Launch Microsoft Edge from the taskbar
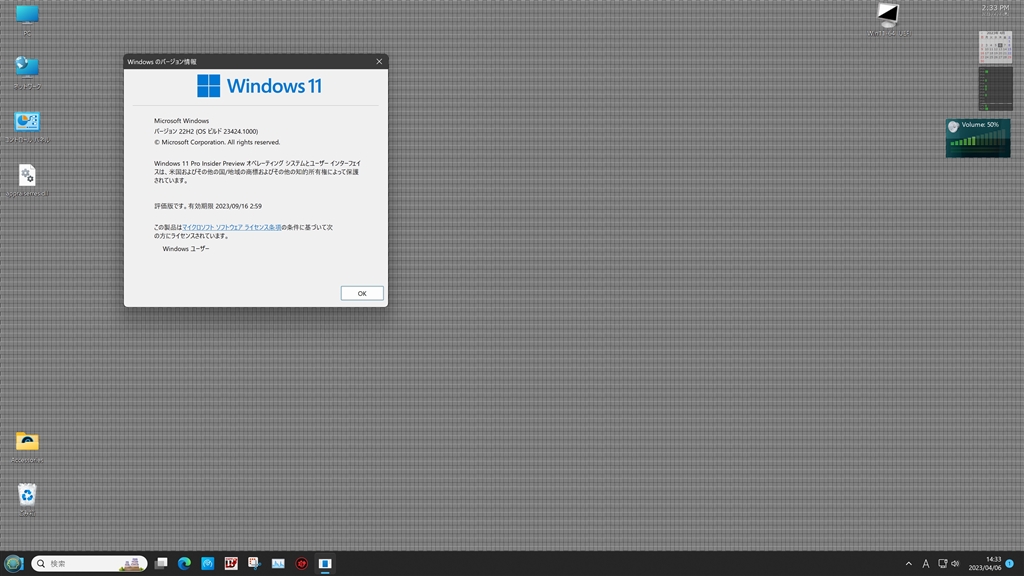This screenshot has width=1024, height=576. (184, 563)
